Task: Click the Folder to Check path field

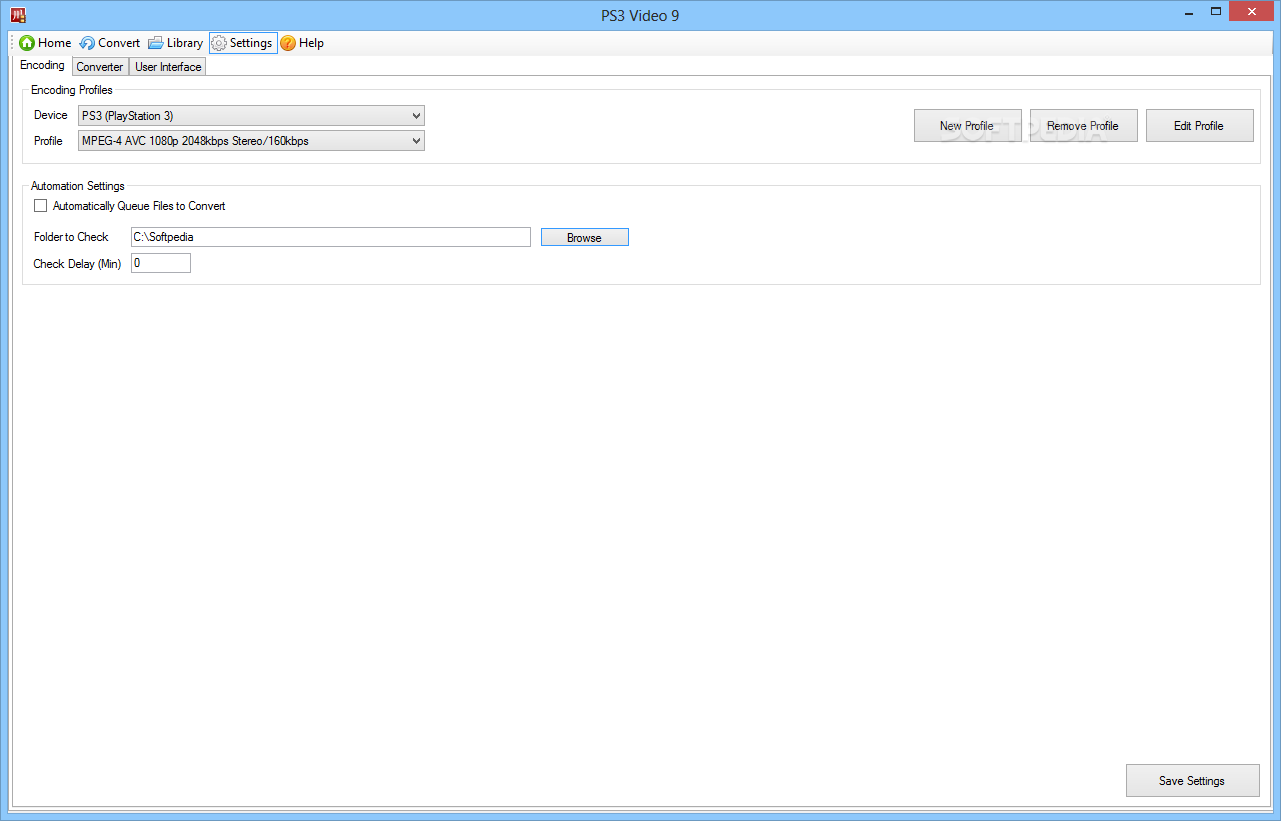Action: pos(330,237)
